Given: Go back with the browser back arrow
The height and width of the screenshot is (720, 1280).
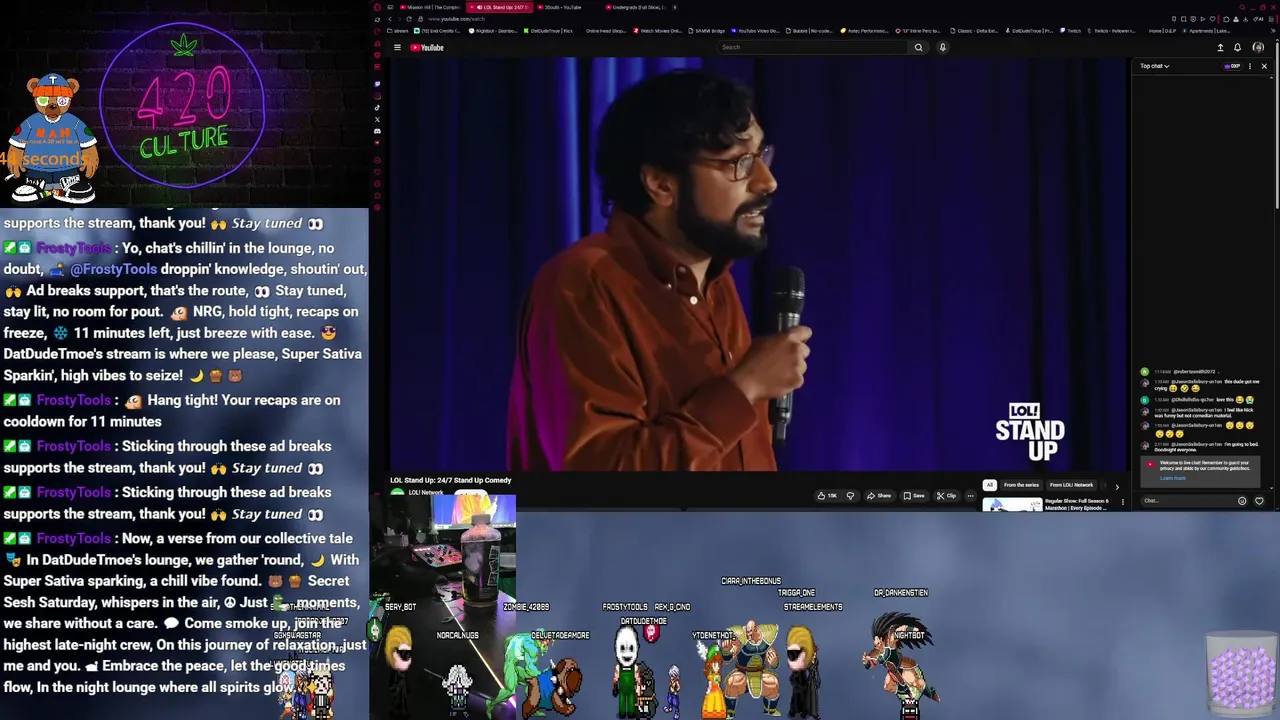Looking at the screenshot, I should (390, 19).
